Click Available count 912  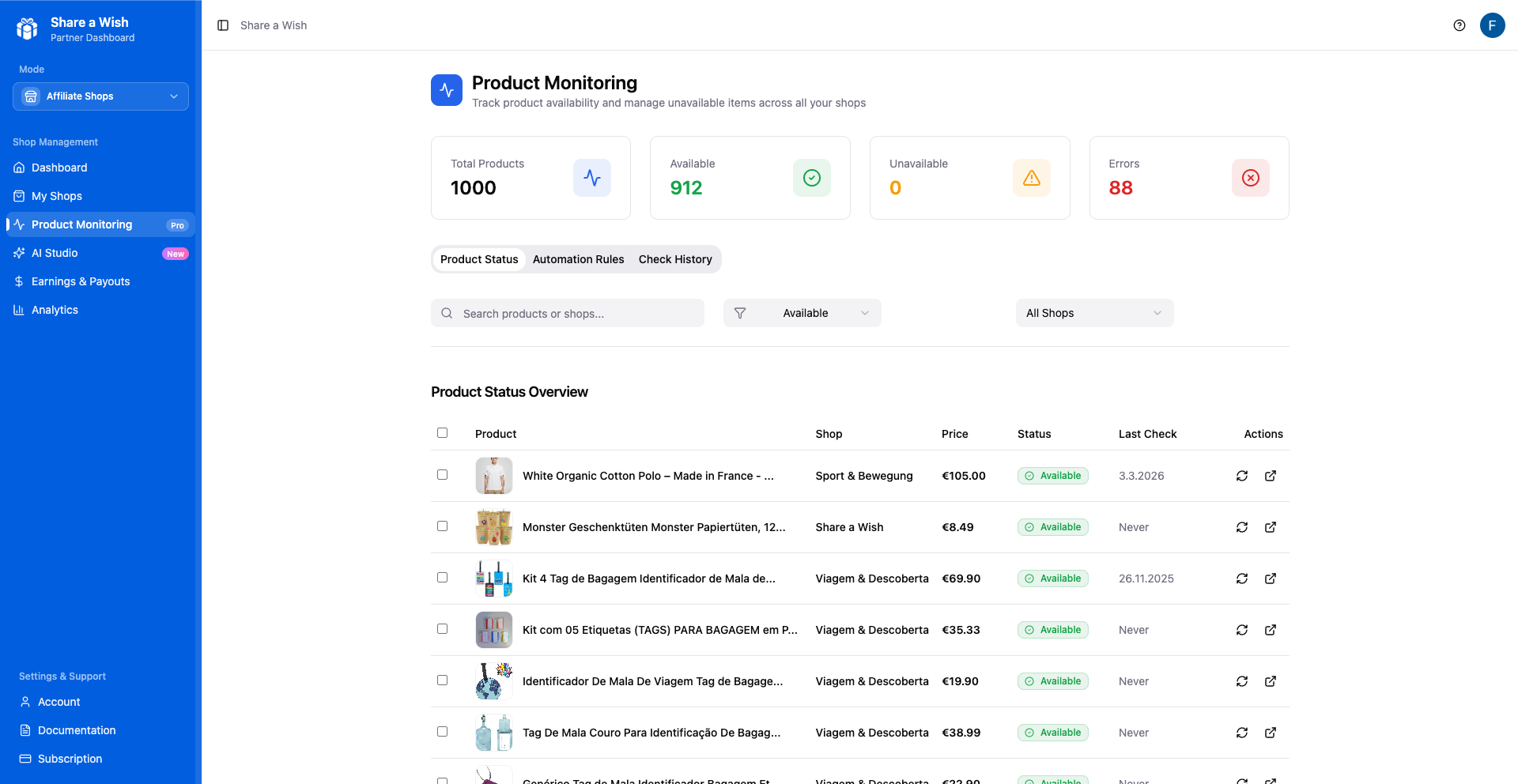point(686,188)
